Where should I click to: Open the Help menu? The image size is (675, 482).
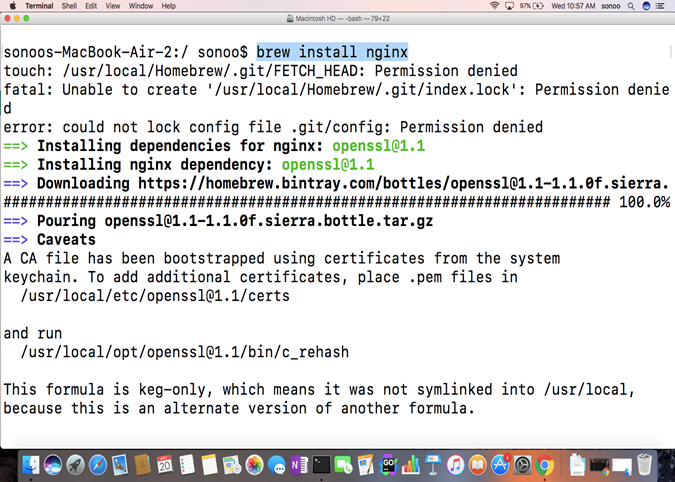(168, 6)
